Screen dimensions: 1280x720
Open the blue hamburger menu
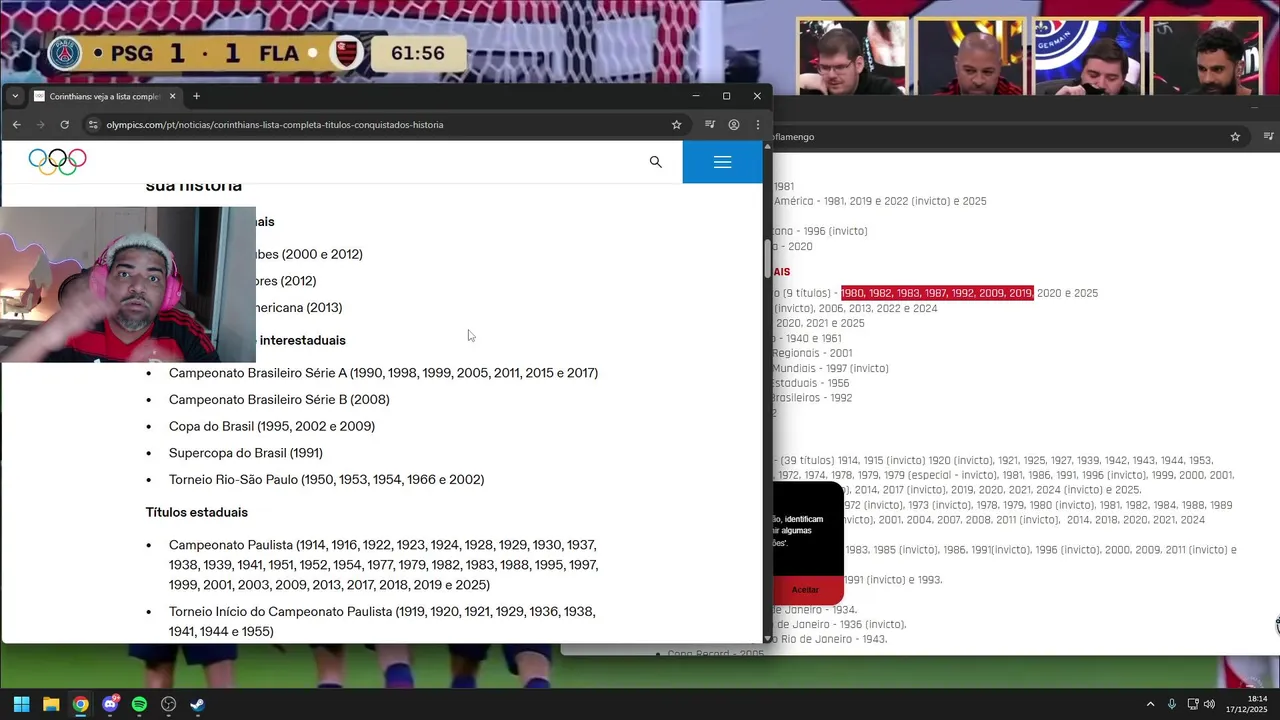723,162
